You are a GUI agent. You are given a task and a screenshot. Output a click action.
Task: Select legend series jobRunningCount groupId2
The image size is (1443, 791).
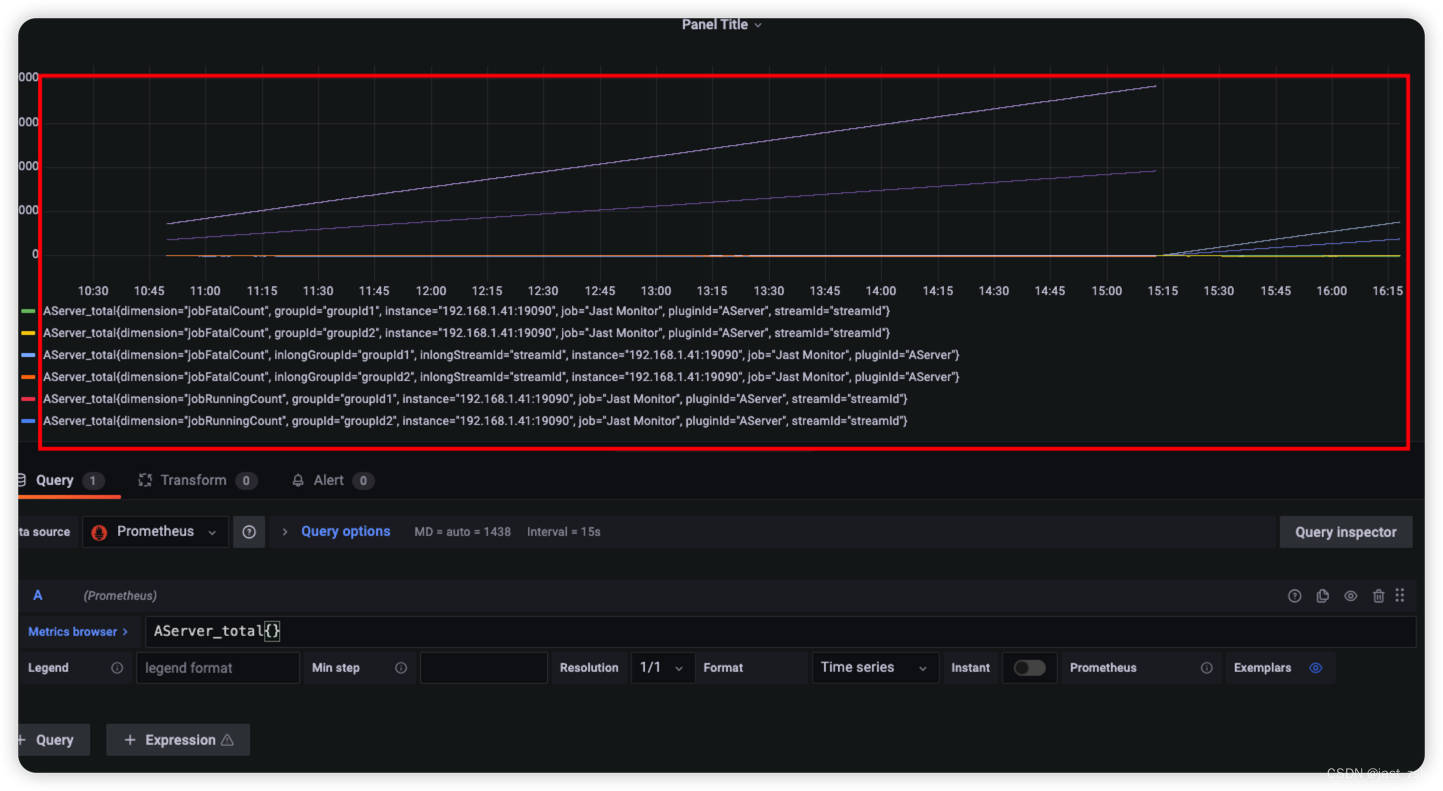coord(475,421)
